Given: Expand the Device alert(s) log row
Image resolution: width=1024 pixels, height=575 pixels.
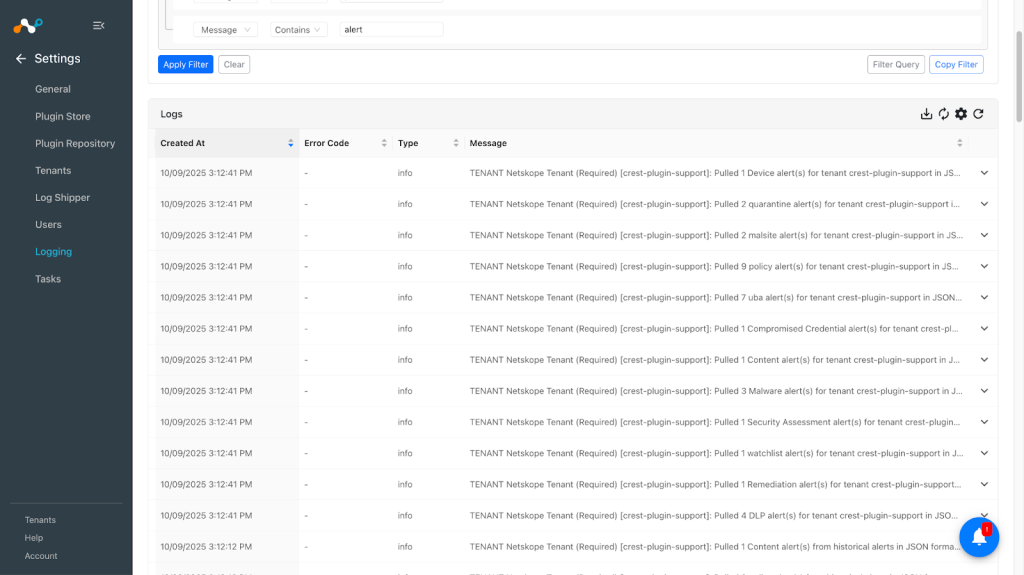Looking at the screenshot, I should pyautogui.click(x=984, y=173).
